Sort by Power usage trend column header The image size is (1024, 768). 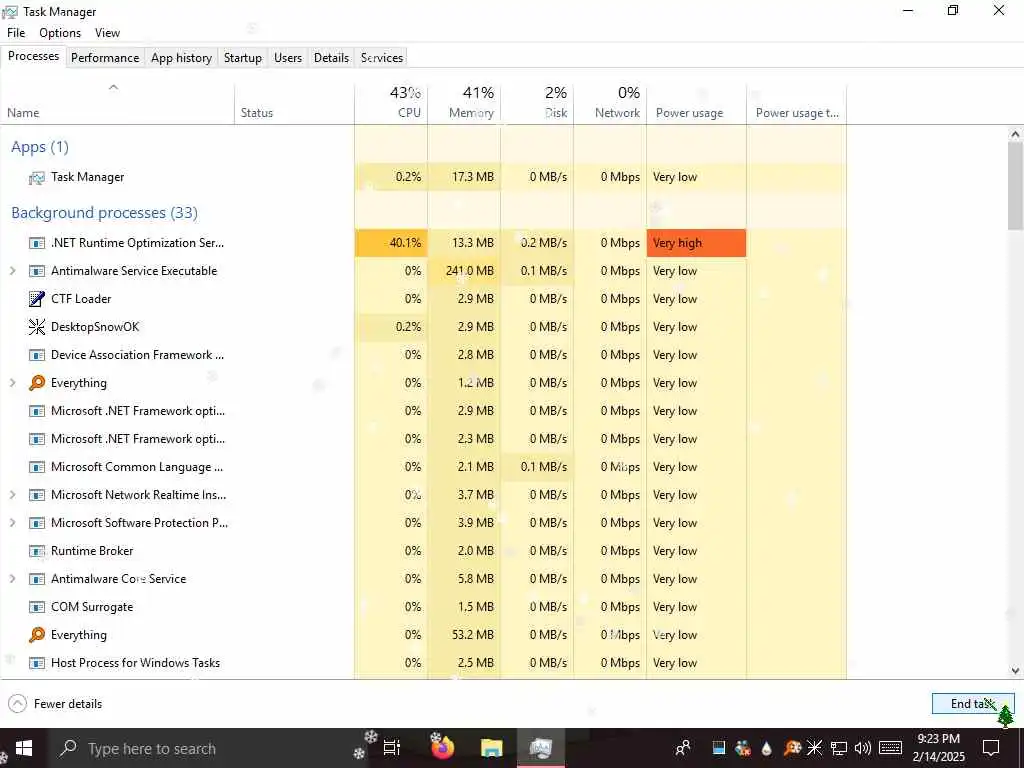pyautogui.click(x=797, y=104)
